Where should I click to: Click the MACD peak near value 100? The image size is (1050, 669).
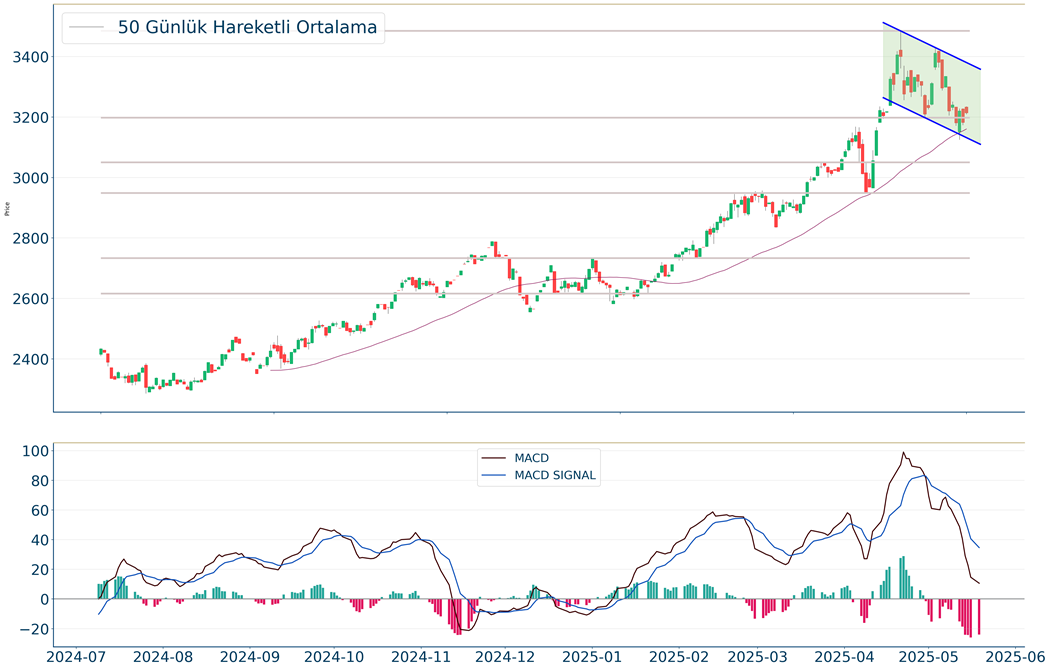tap(903, 453)
